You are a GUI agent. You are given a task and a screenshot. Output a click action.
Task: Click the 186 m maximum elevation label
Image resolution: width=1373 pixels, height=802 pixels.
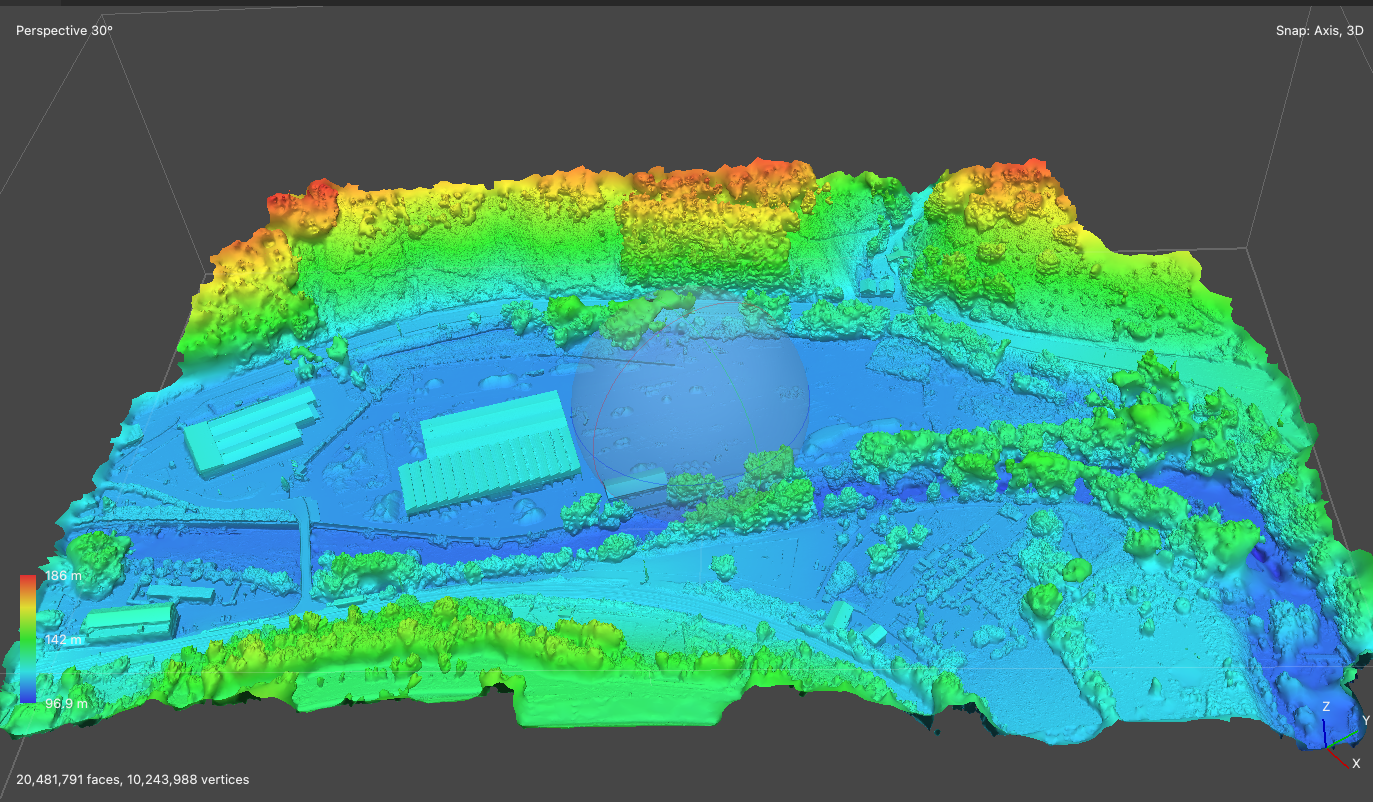[62, 577]
